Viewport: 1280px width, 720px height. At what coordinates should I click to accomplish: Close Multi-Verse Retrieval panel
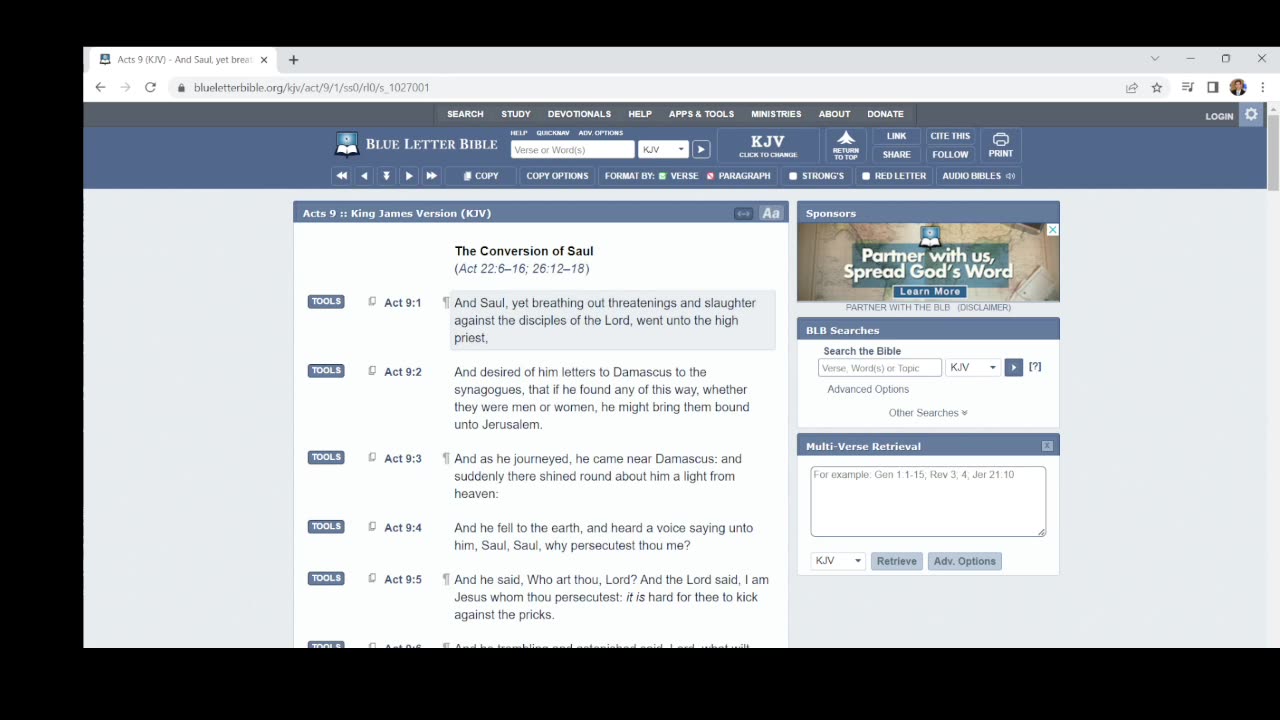tap(1047, 446)
